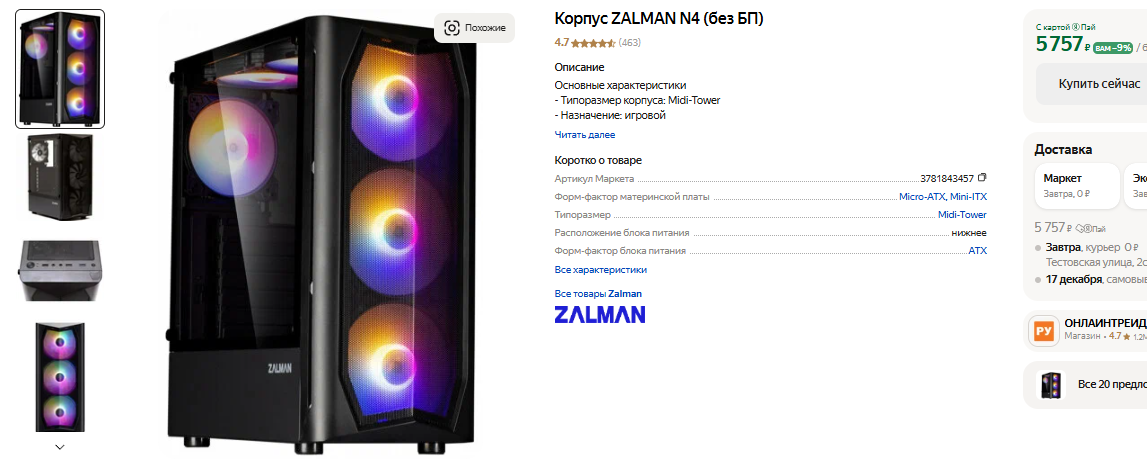Select the second delivery option tab next to Маркет
The width and height of the screenshot is (1147, 461).
[x=1136, y=185]
